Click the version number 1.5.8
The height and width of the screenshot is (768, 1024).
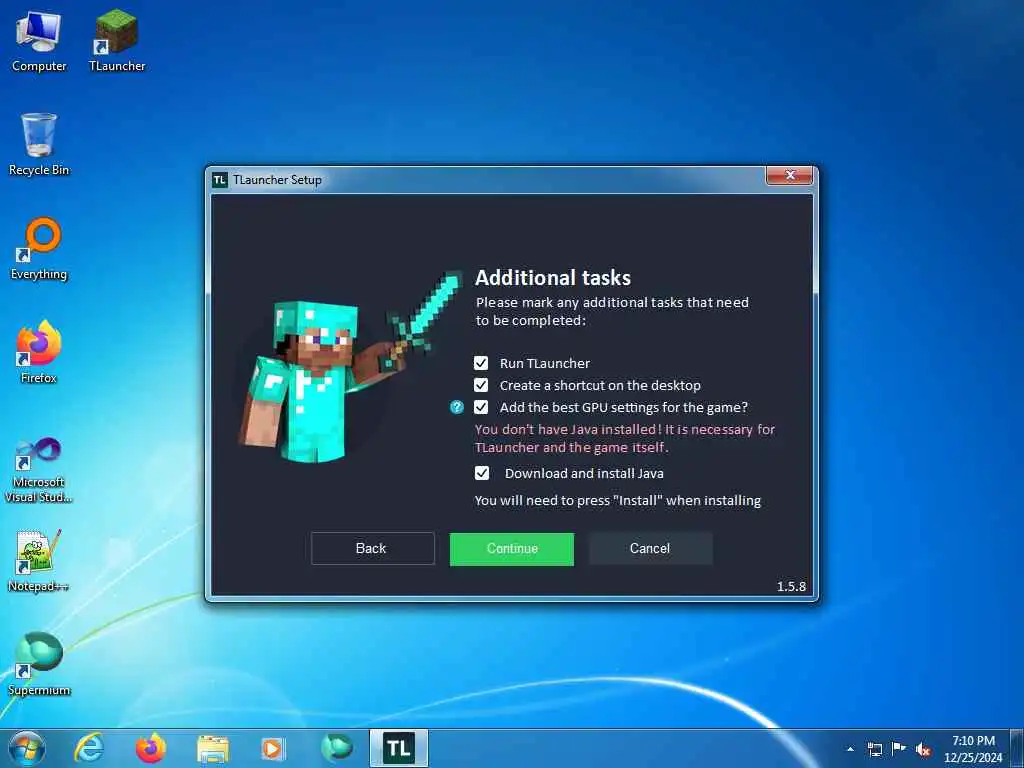click(x=791, y=586)
